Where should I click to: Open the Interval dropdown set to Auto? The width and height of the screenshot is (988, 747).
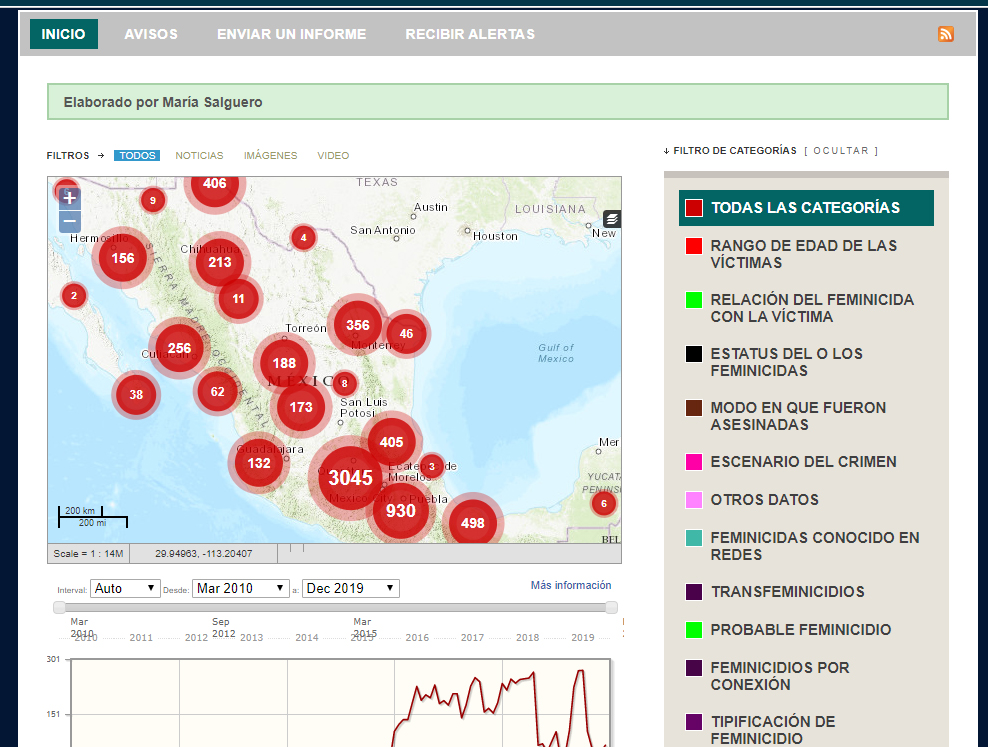coord(125,588)
